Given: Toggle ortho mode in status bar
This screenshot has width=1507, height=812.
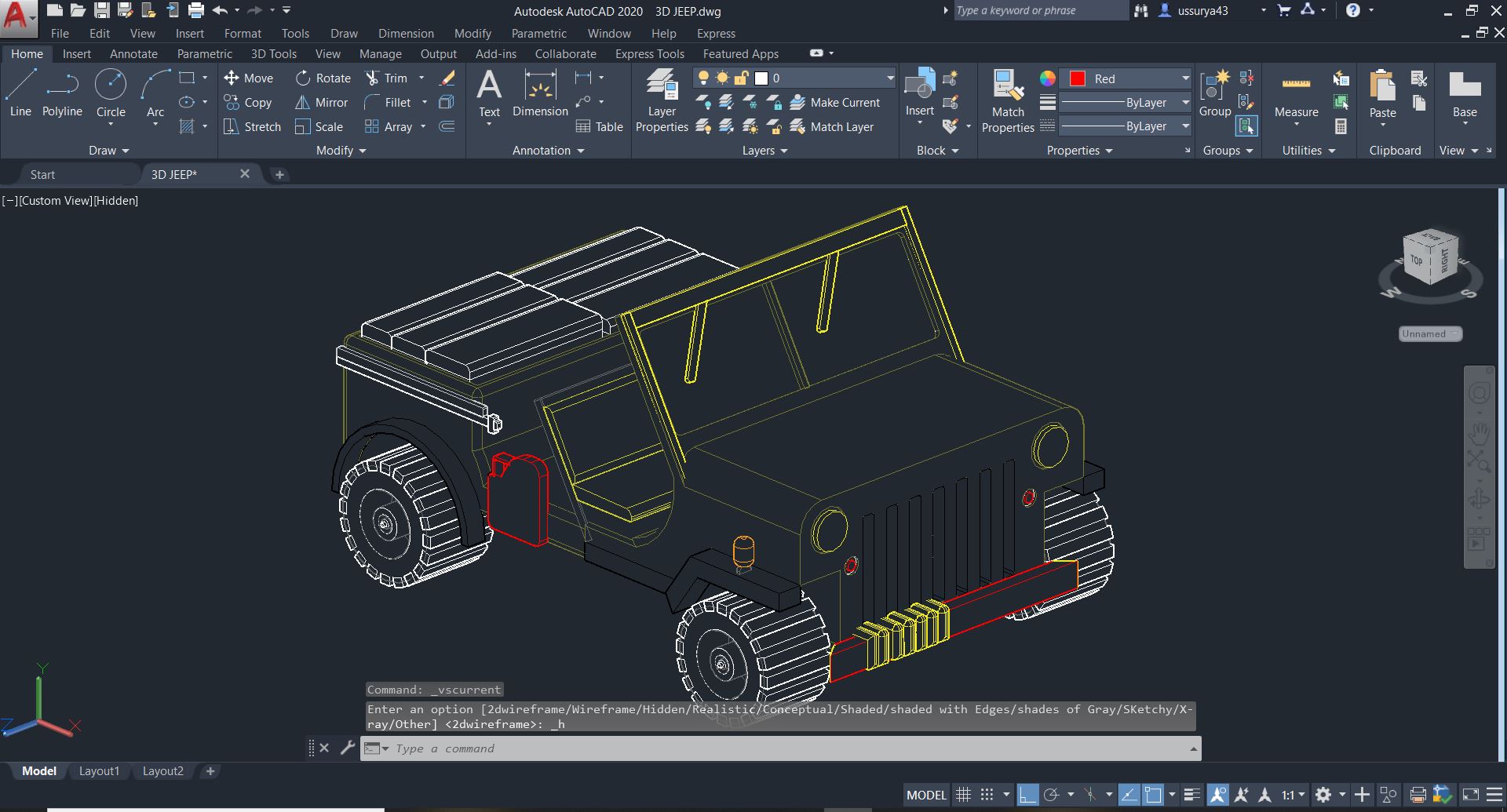Looking at the screenshot, I should click(1027, 795).
